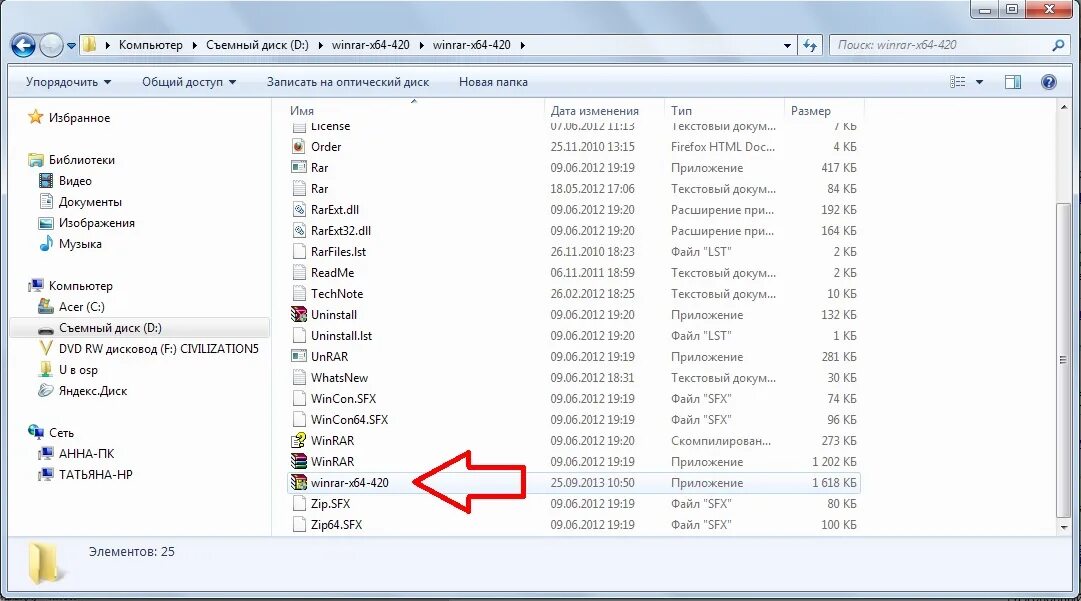Sort by 'Дата изменения' column header
The width and height of the screenshot is (1081, 601).
coord(594,110)
